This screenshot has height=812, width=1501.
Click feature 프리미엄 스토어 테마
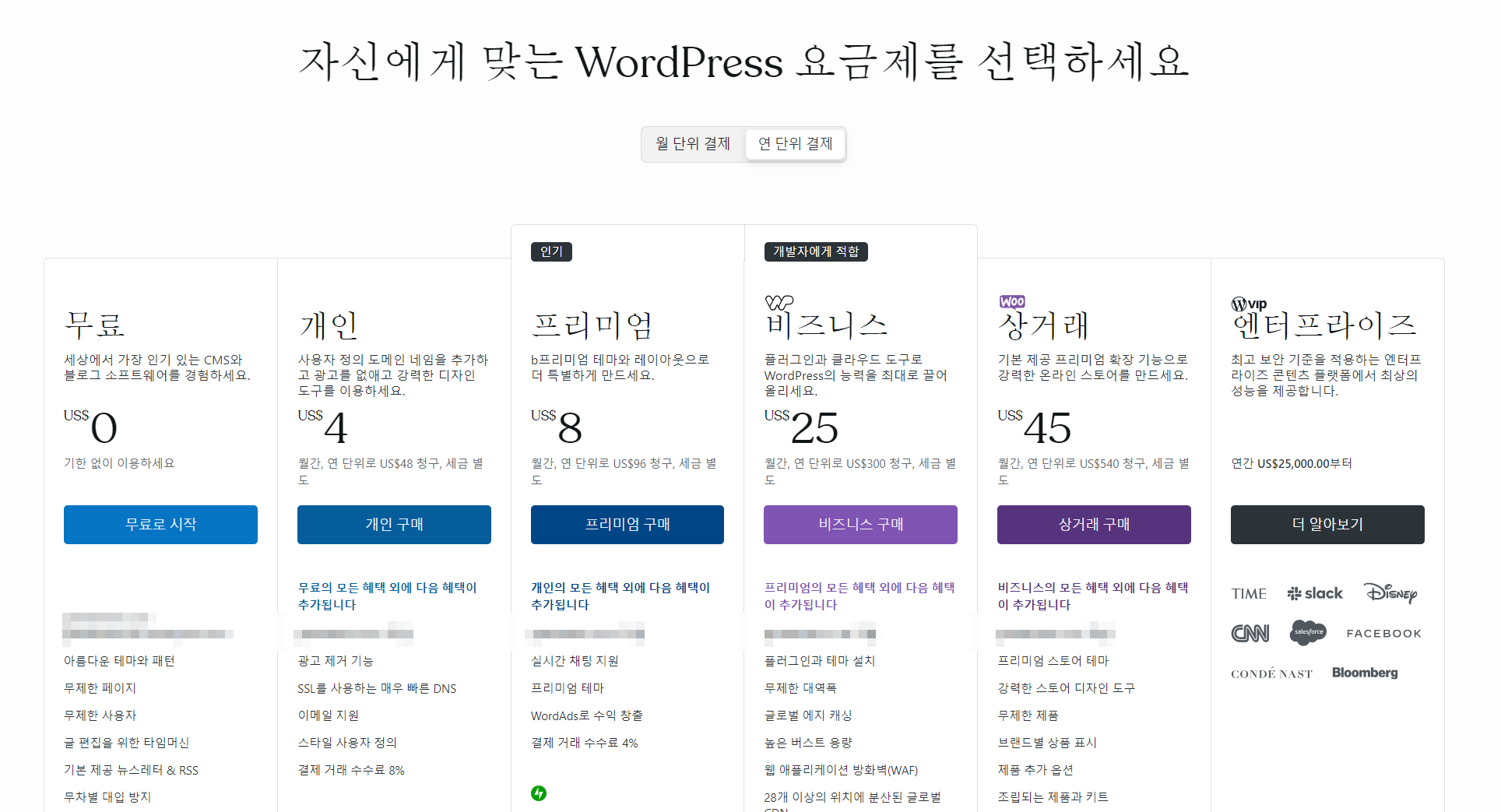click(1053, 661)
